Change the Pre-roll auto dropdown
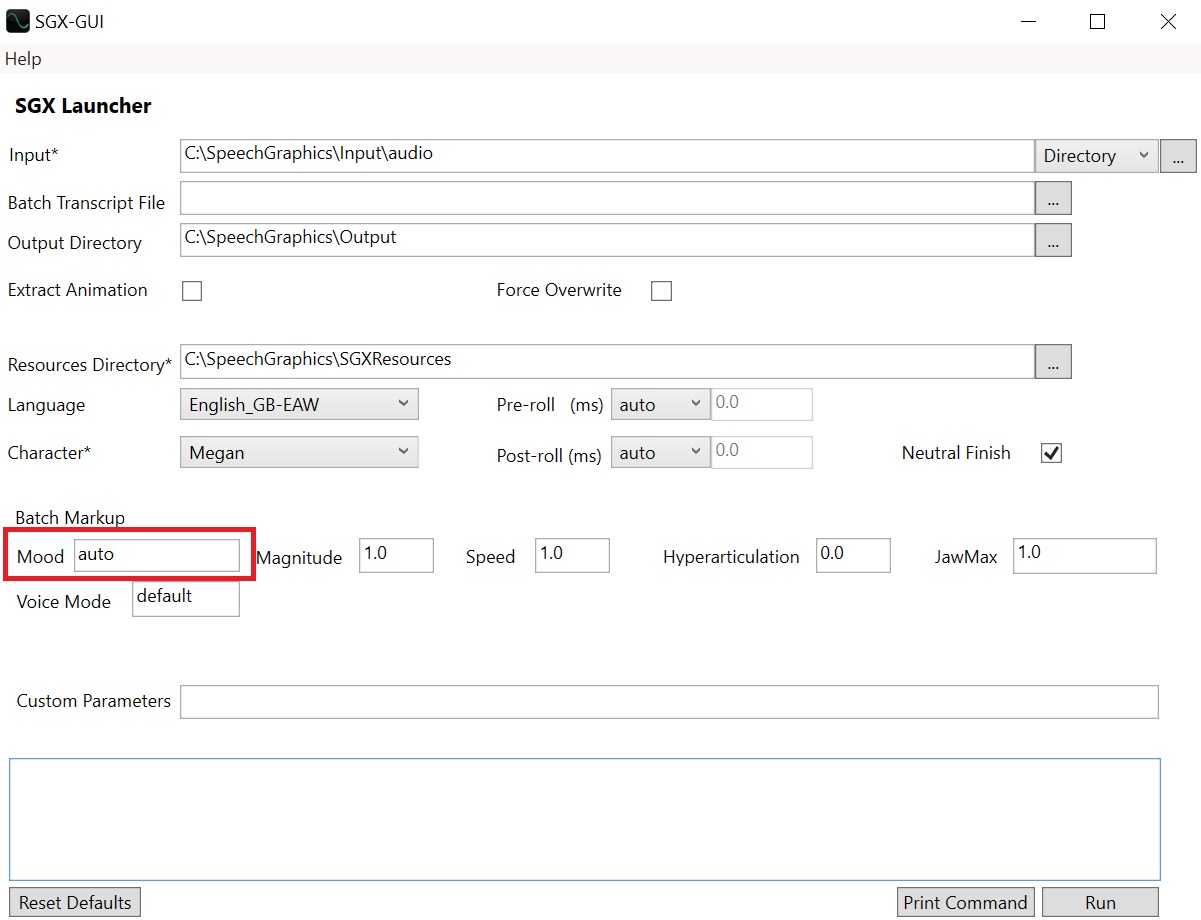The width and height of the screenshot is (1201, 920). coord(660,404)
